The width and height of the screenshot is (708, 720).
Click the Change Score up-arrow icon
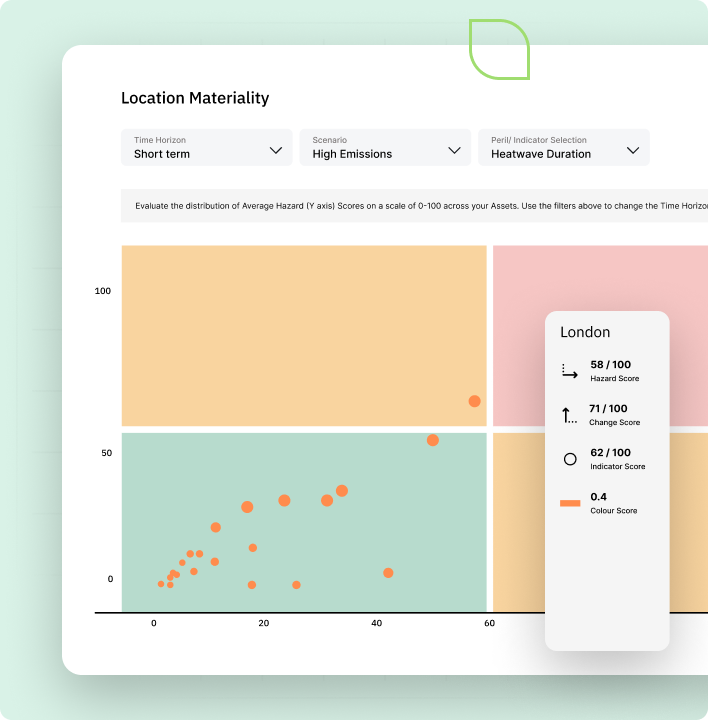[569, 415]
